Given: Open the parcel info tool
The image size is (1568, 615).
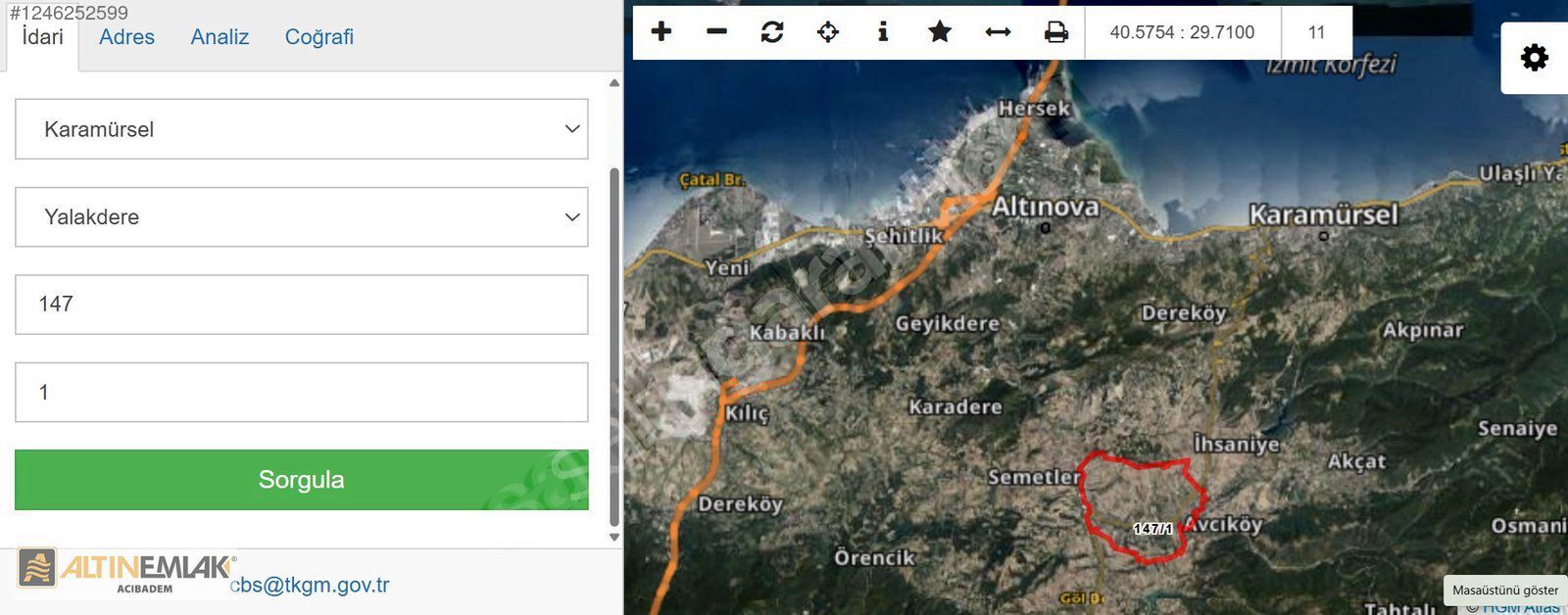Looking at the screenshot, I should 883,32.
